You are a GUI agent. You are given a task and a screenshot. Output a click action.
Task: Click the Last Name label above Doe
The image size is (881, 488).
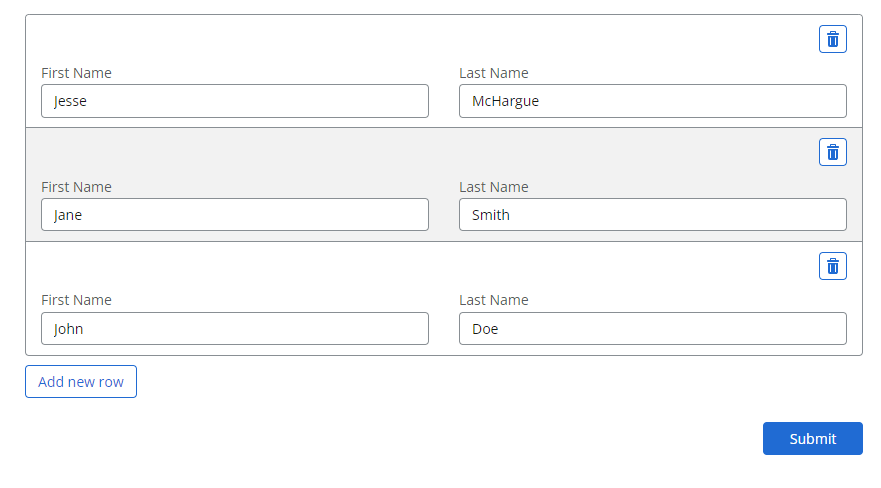click(494, 300)
